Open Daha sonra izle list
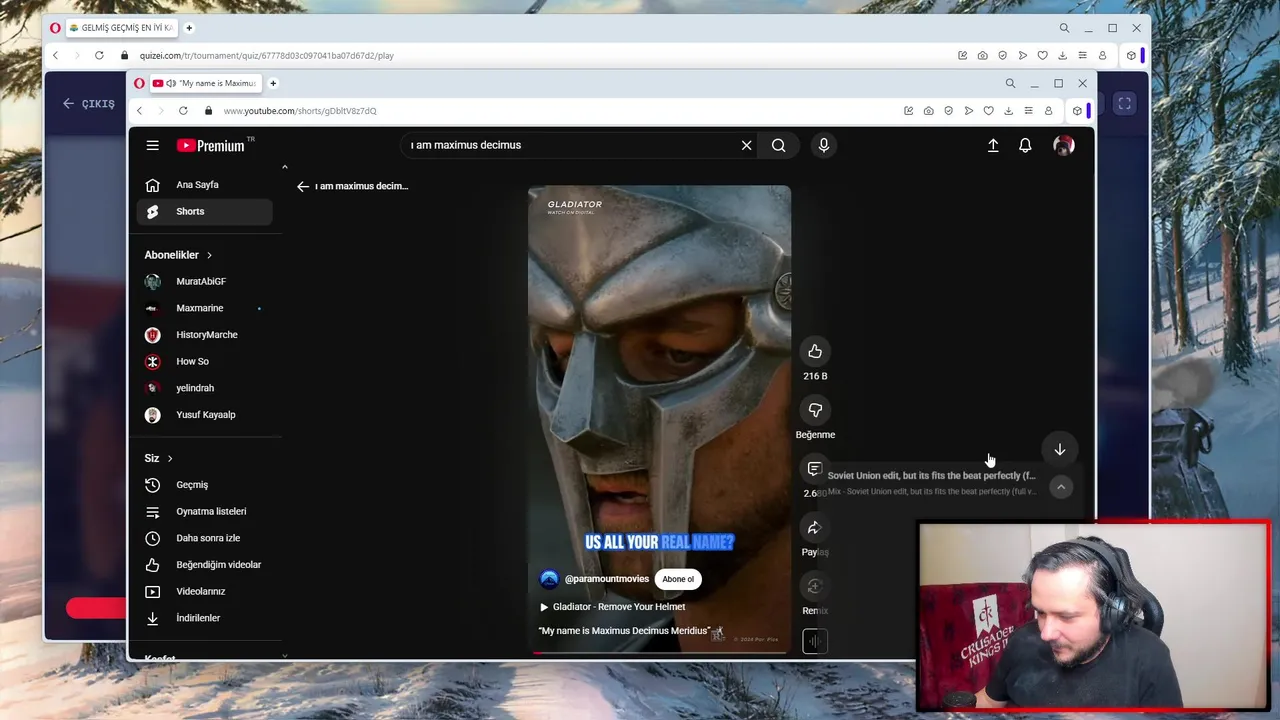 pyautogui.click(x=204, y=538)
